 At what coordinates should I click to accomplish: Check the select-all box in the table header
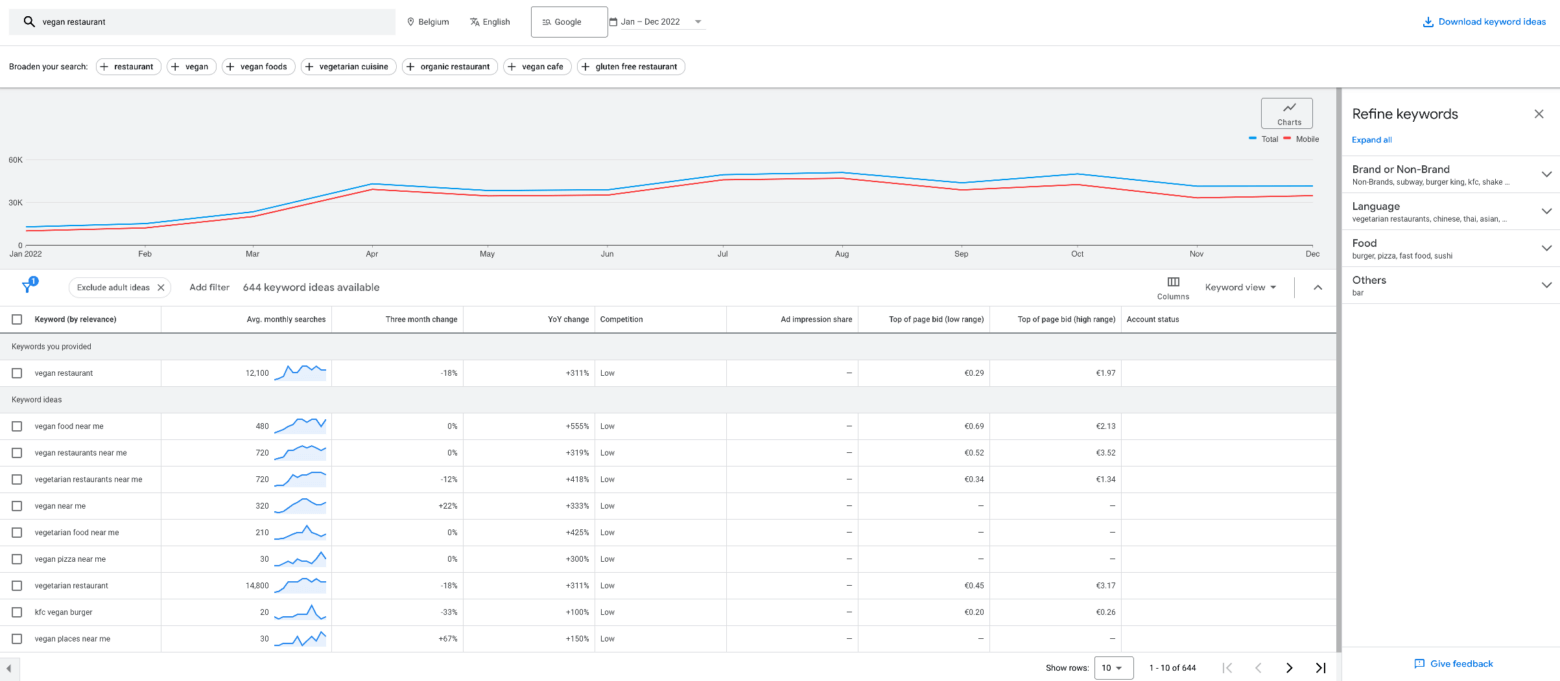15,319
